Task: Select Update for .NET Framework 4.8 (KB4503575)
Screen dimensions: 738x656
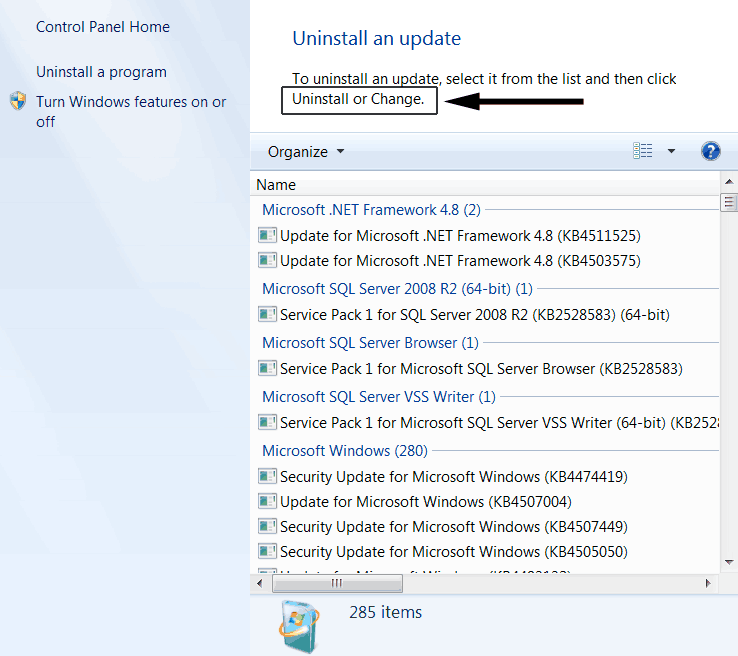Action: (460, 260)
